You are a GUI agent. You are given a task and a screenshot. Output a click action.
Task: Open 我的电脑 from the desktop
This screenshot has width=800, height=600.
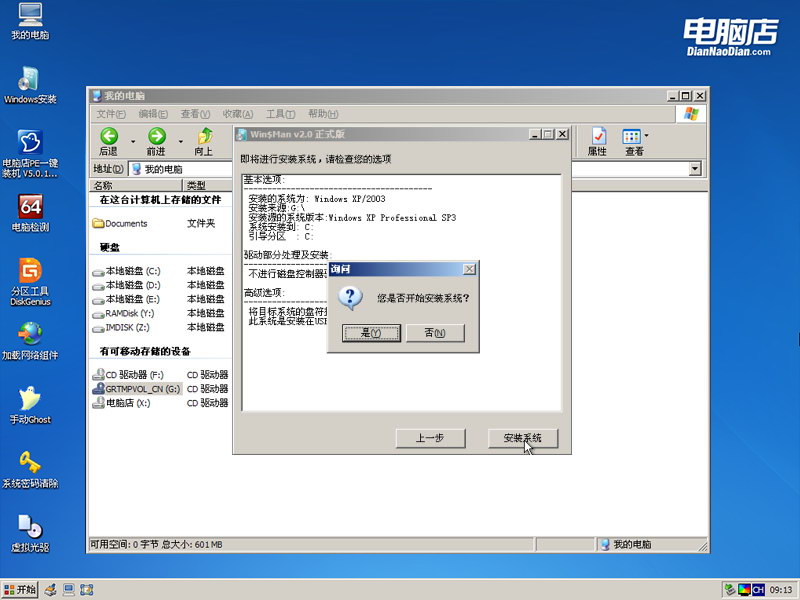(30, 20)
